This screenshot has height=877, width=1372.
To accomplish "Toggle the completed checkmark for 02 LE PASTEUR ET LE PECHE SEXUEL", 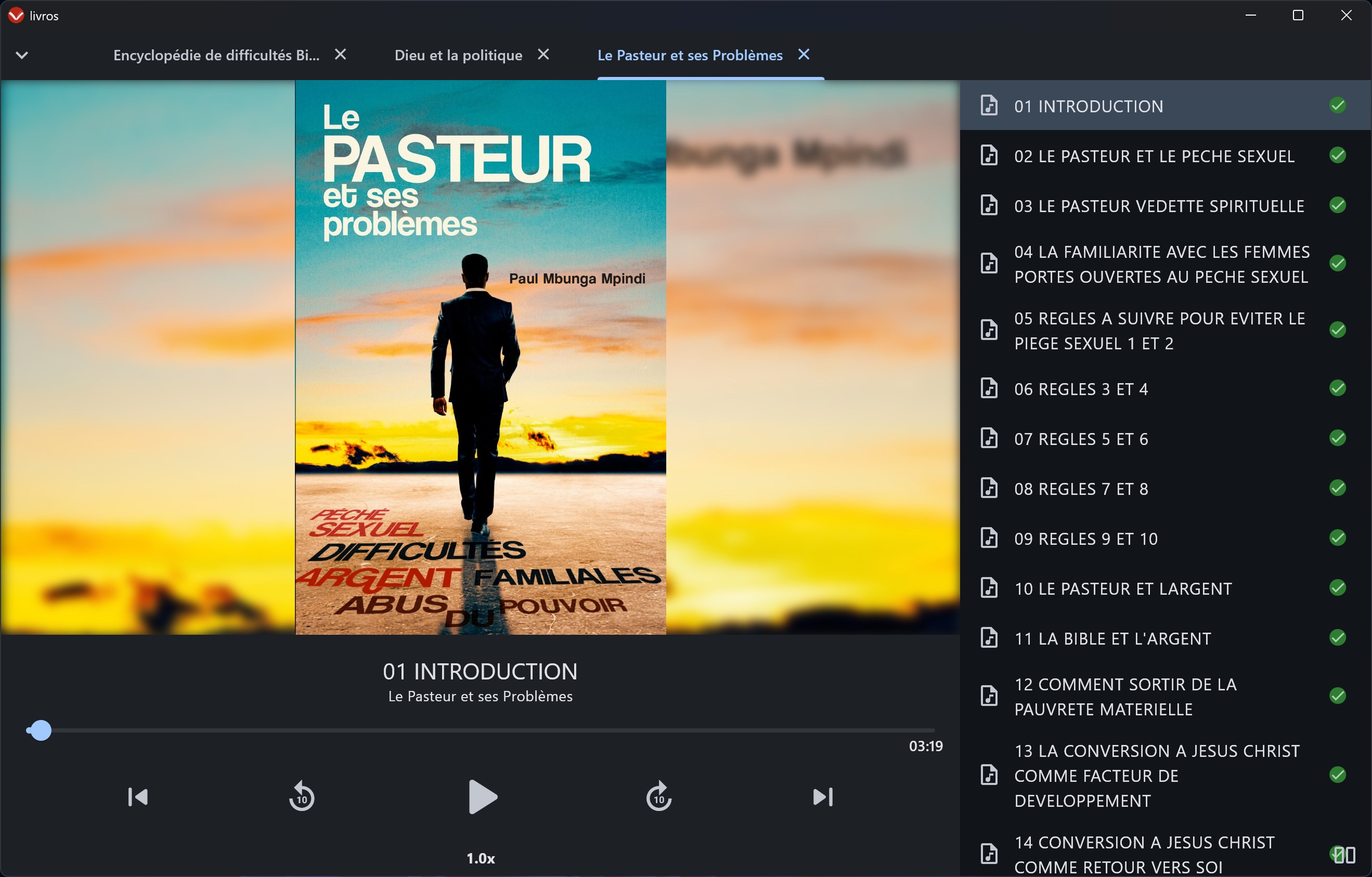I will coord(1338,155).
